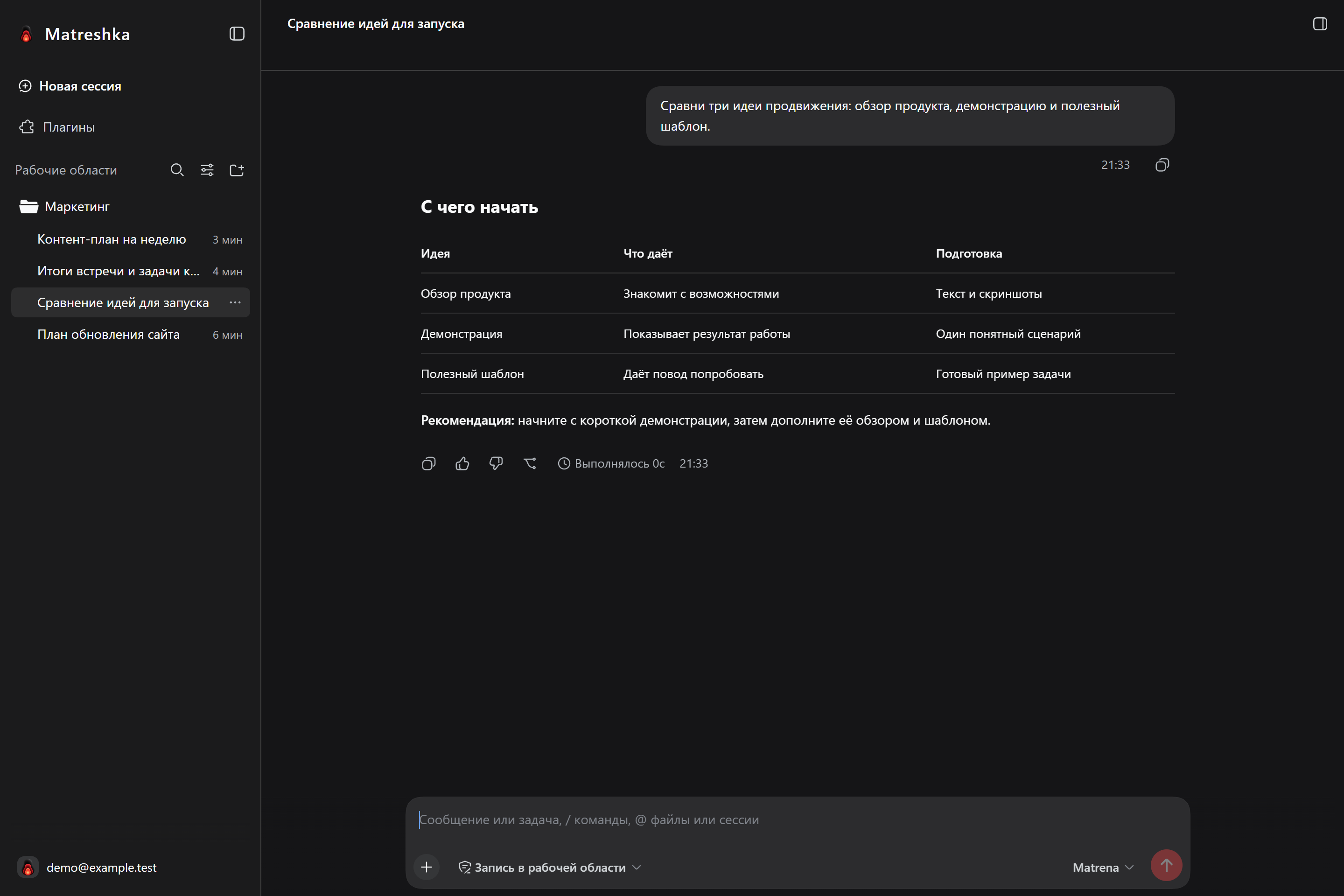Click the Рабочие области heading
Viewport: 1344px width, 896px height.
tap(66, 170)
